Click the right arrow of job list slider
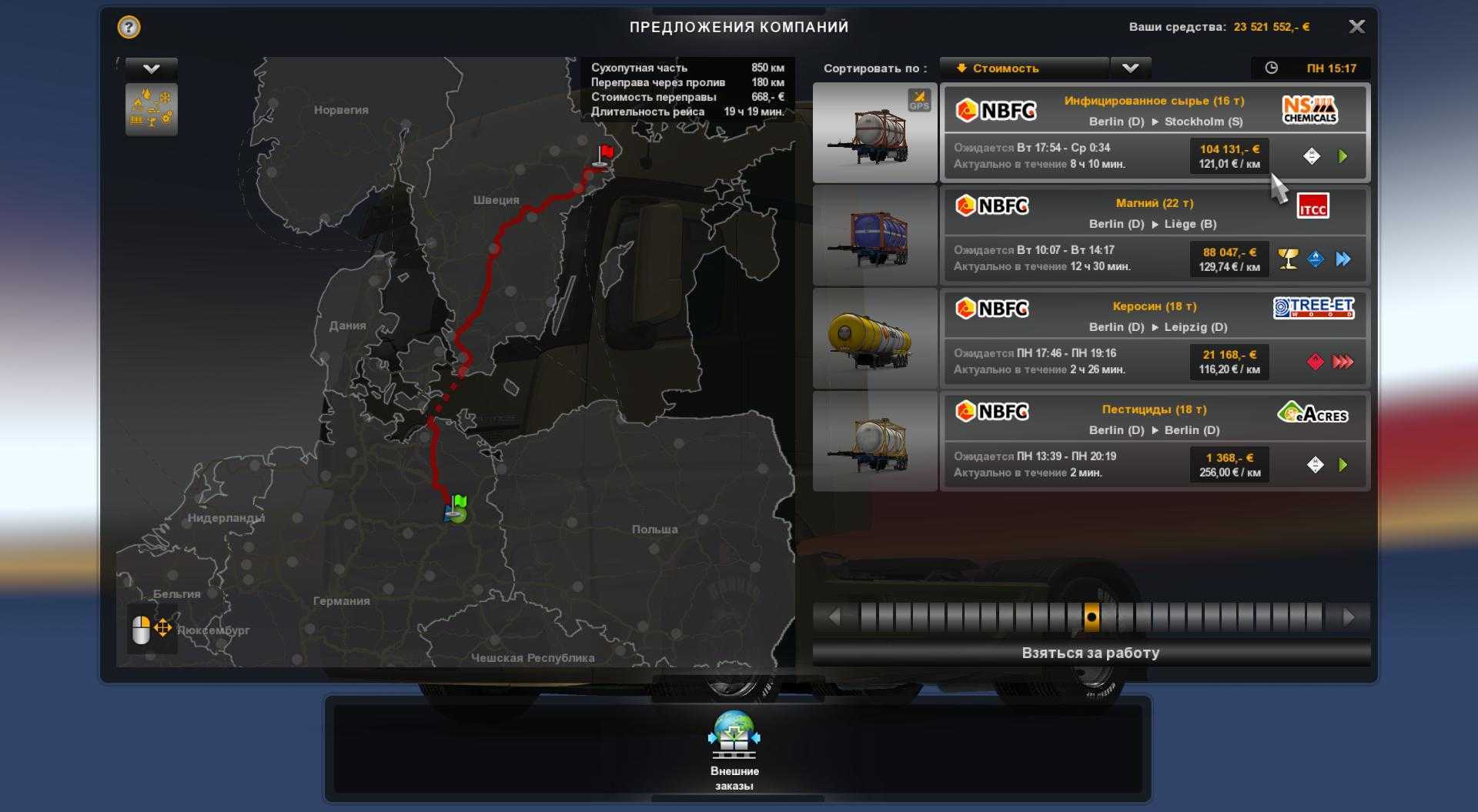 pyautogui.click(x=1349, y=617)
